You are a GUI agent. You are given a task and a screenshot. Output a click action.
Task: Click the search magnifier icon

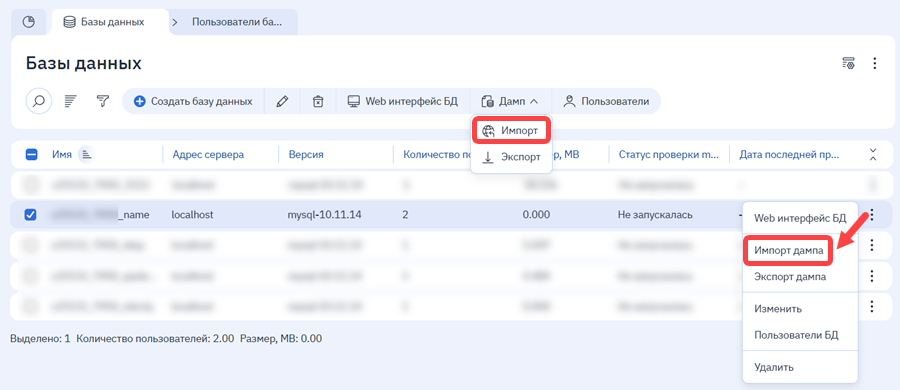pos(39,102)
